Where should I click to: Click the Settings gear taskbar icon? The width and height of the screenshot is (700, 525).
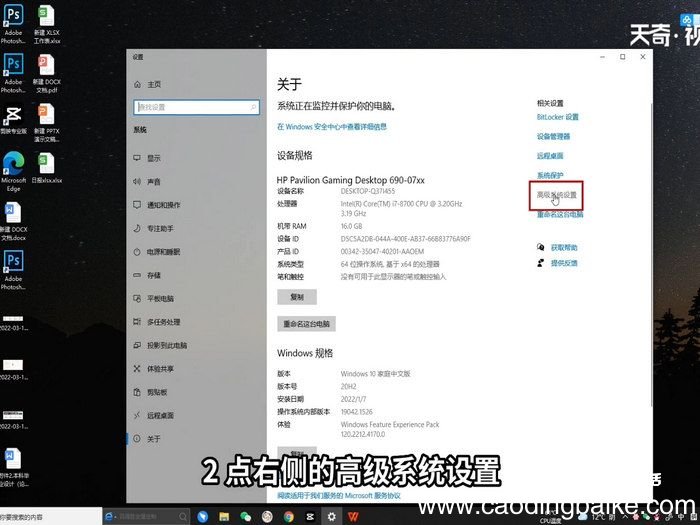(x=332, y=517)
